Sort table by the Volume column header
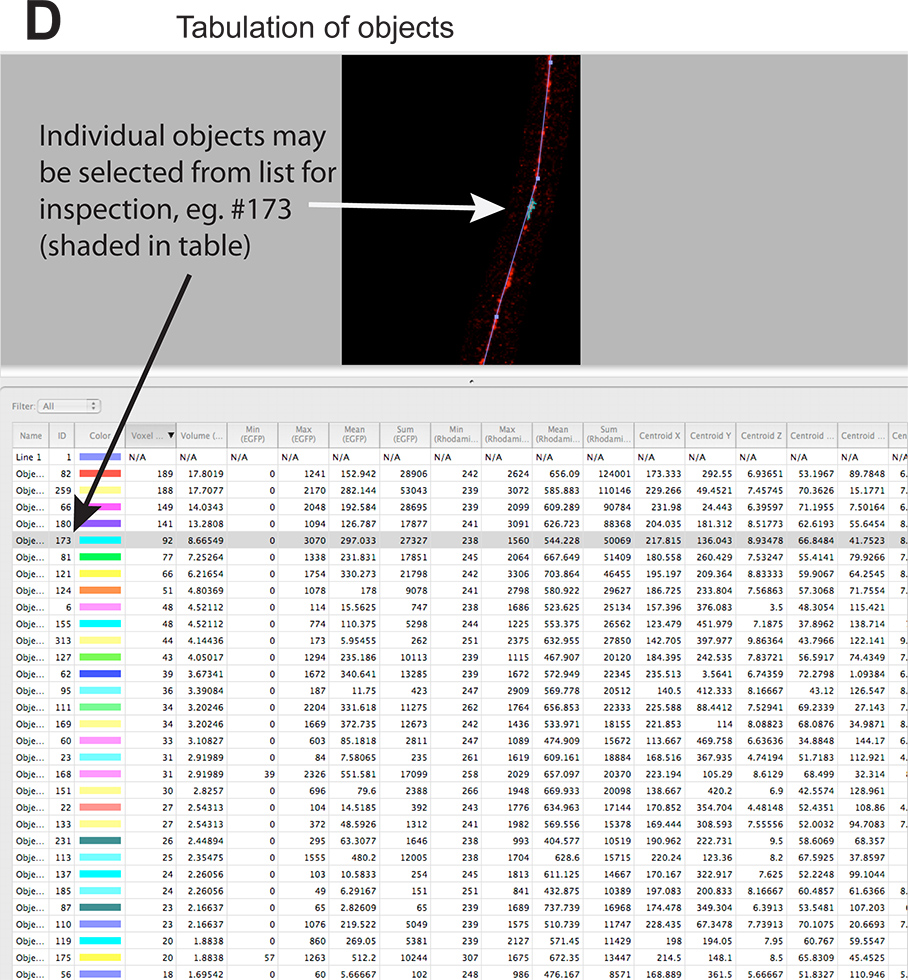Image resolution: width=908 pixels, height=980 pixels. click(x=201, y=435)
